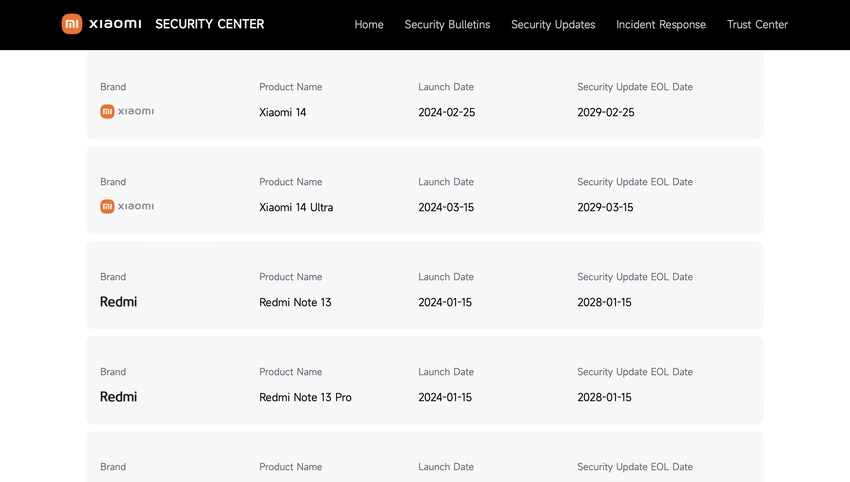This screenshot has height=482, width=850.
Task: Click the SECURITY CENTER title
Action: coord(210,24)
